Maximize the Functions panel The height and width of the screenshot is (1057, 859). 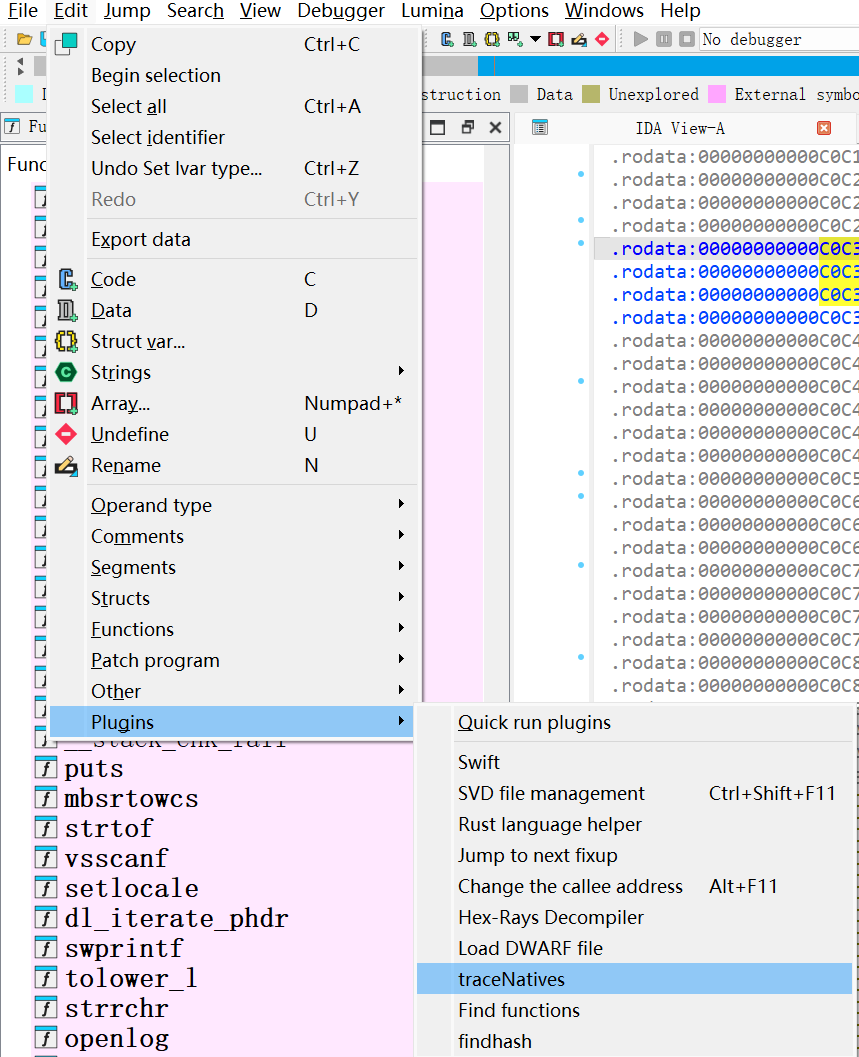pyautogui.click(x=438, y=127)
